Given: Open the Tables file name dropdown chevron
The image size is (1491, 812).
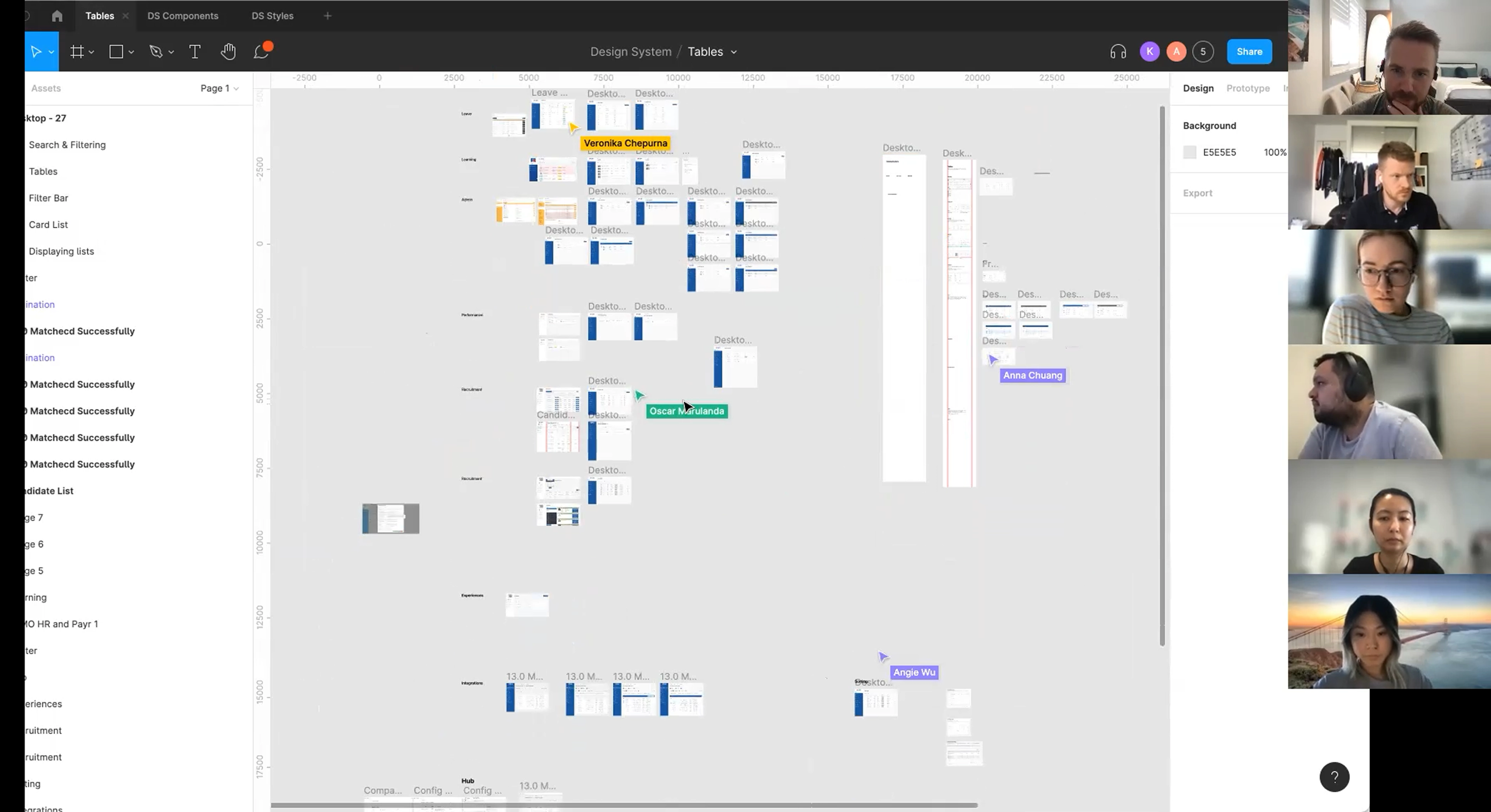Looking at the screenshot, I should 734,52.
